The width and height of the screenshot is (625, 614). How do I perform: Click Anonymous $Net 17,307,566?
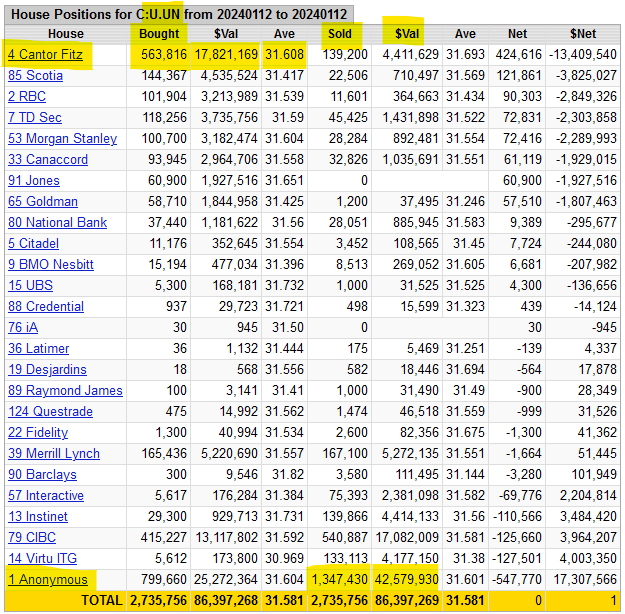[585, 580]
